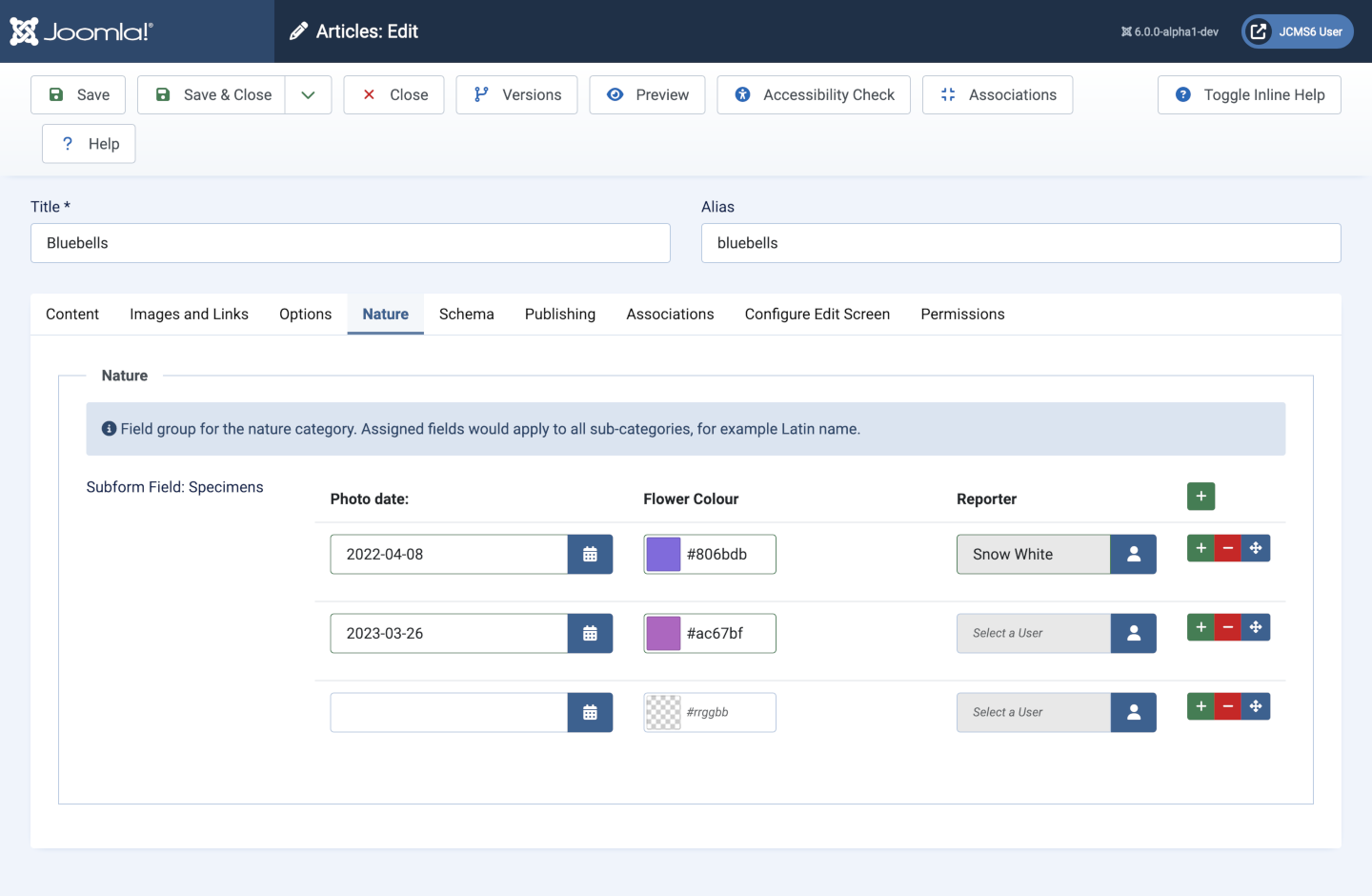Open calendar picker for the empty photo date

(x=590, y=712)
